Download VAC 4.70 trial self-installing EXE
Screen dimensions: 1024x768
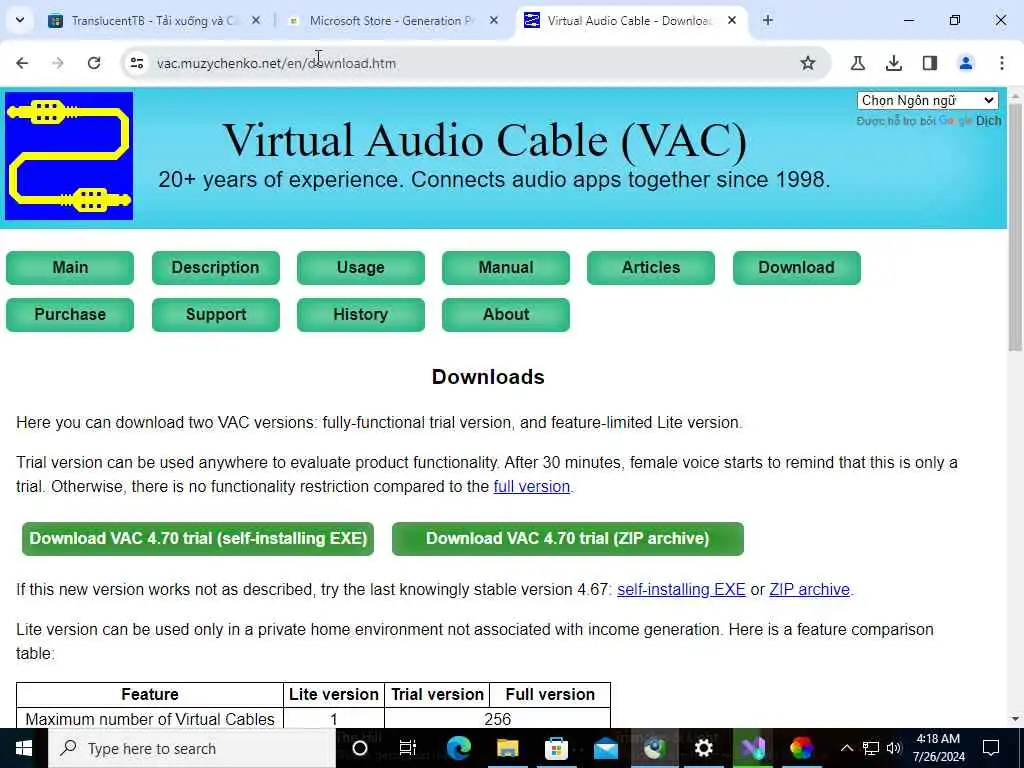[x=198, y=539]
